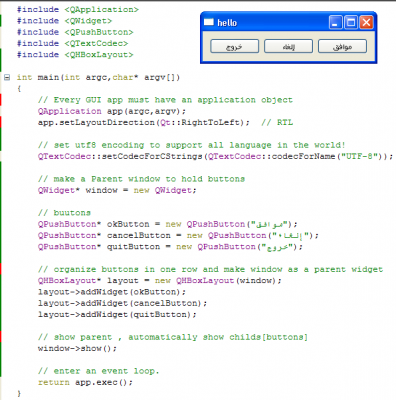Click the QHBoxLayout* layout declaration line
The height and width of the screenshot is (400, 396).
(x=160, y=281)
